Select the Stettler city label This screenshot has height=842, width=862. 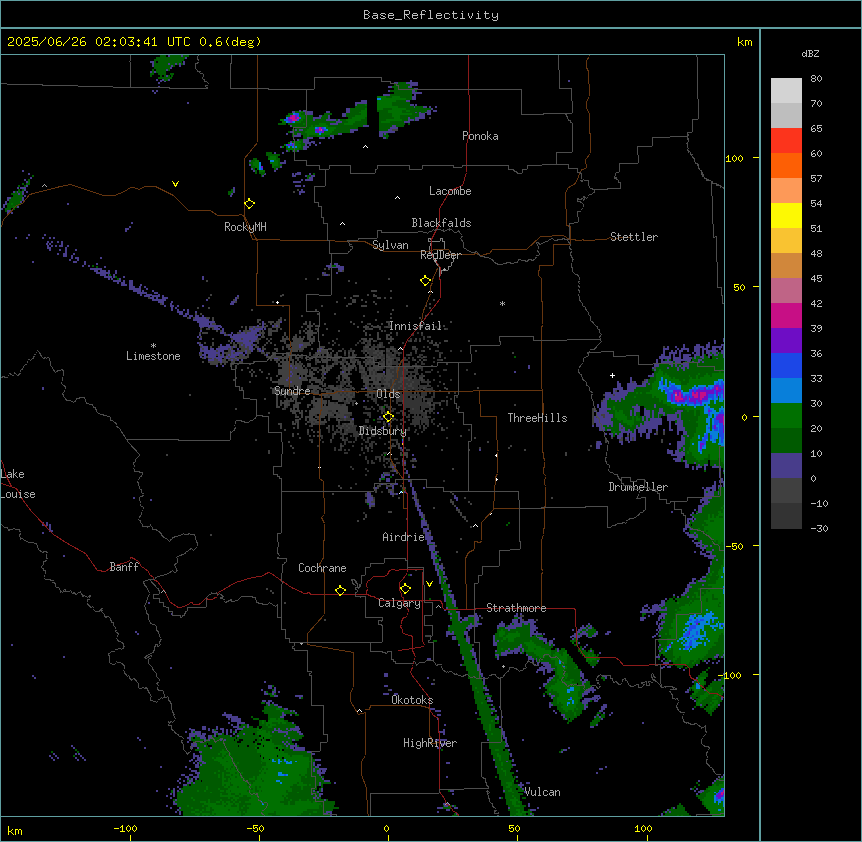tap(634, 237)
